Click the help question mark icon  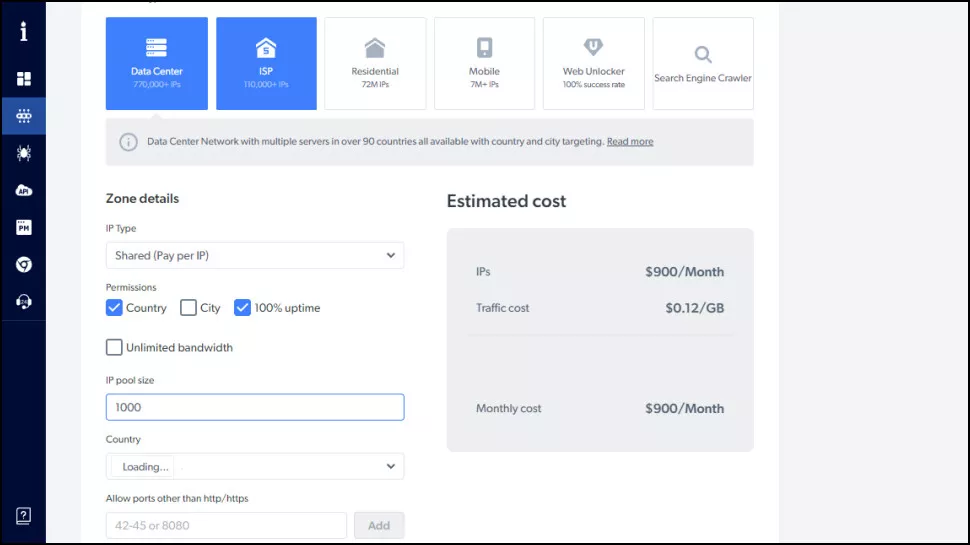coord(24,516)
